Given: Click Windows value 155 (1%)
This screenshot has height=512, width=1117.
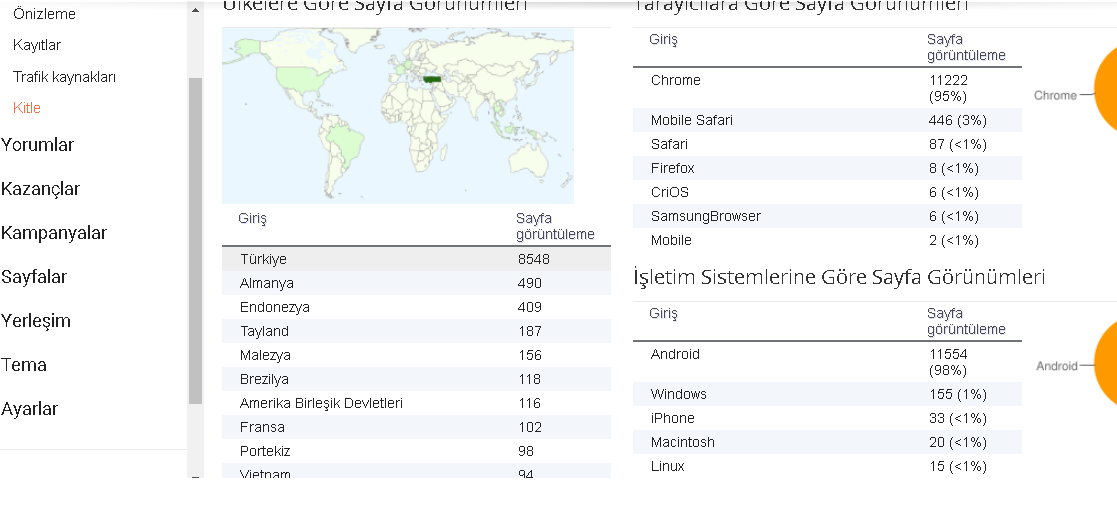Looking at the screenshot, I should point(957,394).
